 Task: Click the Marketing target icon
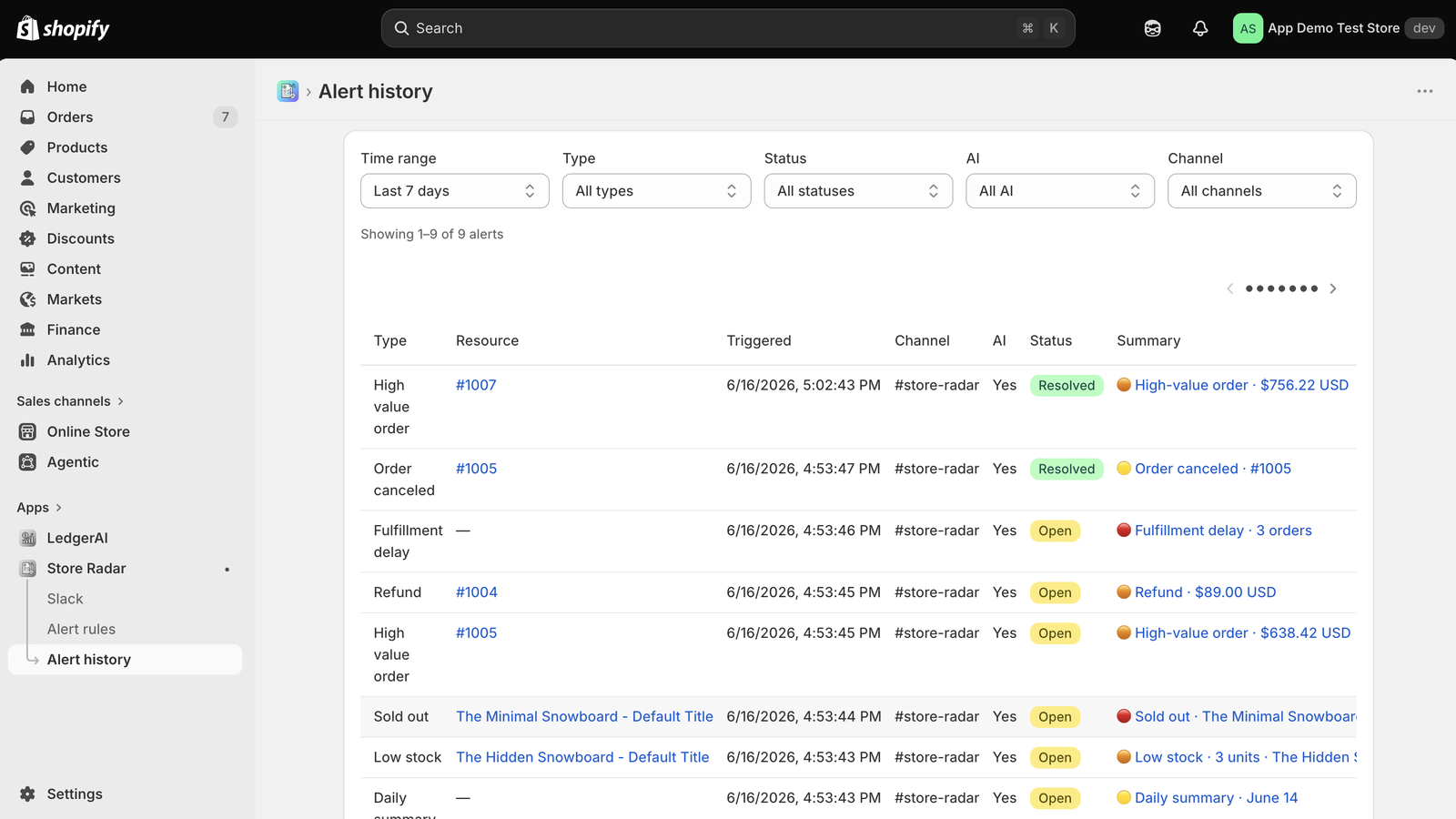(x=28, y=208)
